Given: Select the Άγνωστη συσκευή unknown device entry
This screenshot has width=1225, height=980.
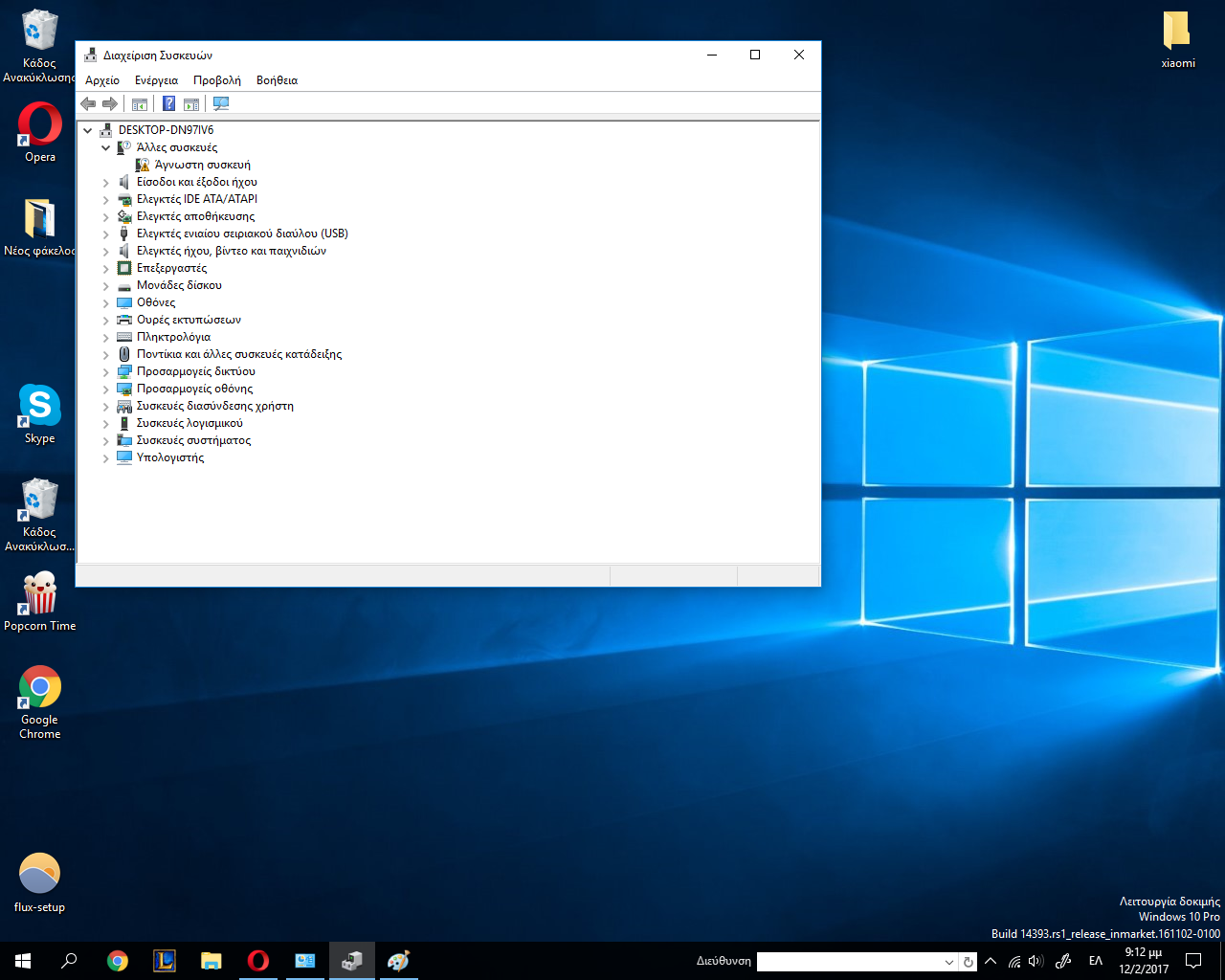Looking at the screenshot, I should click(202, 165).
